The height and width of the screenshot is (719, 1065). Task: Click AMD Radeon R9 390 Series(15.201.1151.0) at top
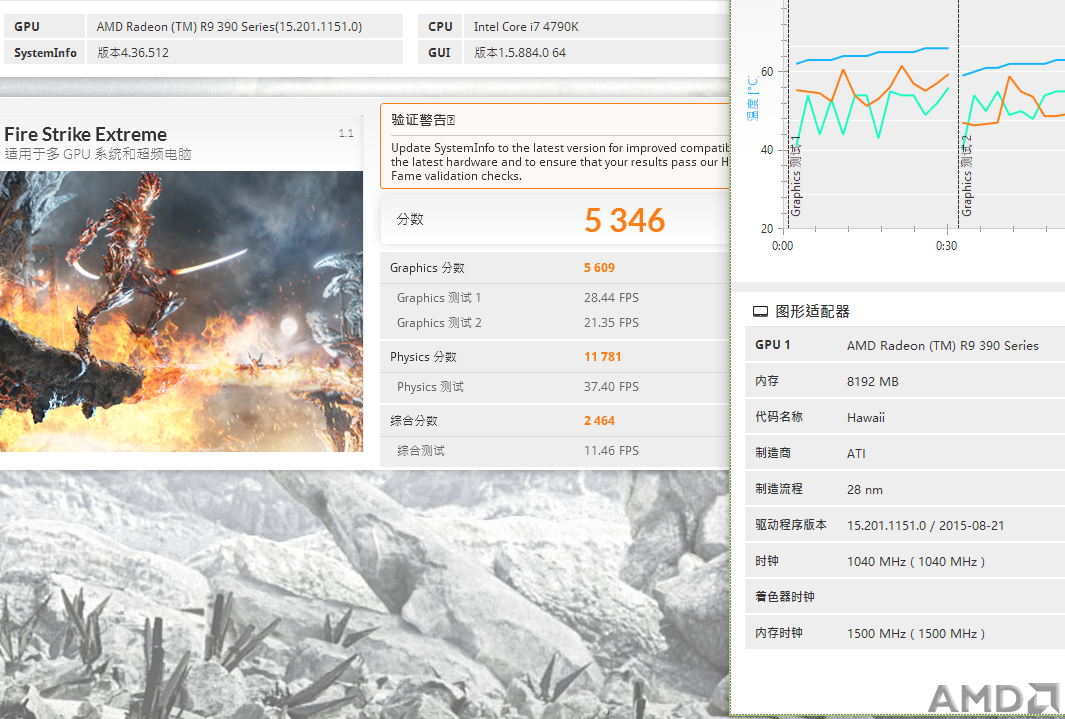(229, 26)
